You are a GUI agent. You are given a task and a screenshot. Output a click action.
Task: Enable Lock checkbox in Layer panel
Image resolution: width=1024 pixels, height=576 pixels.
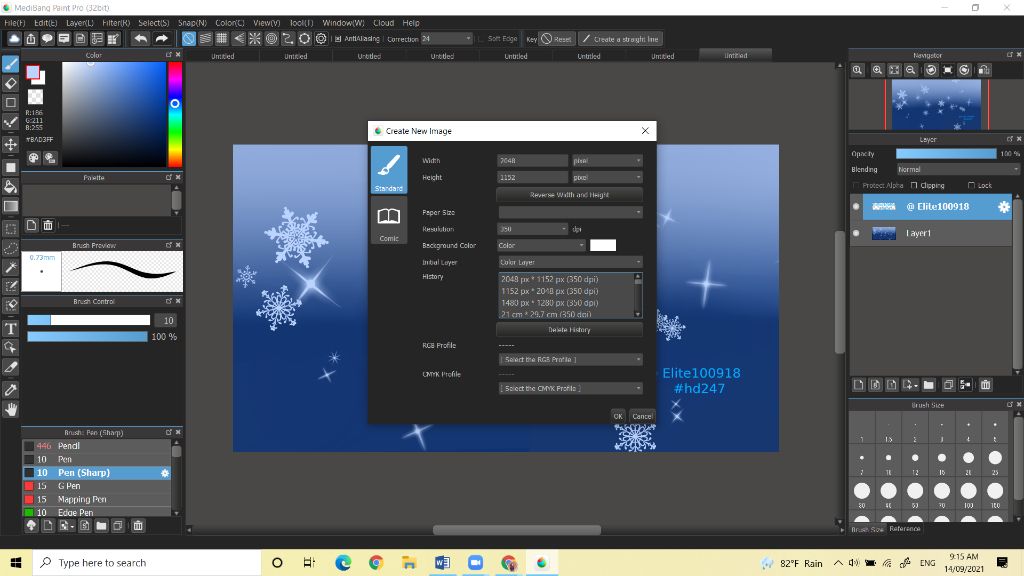[971, 185]
